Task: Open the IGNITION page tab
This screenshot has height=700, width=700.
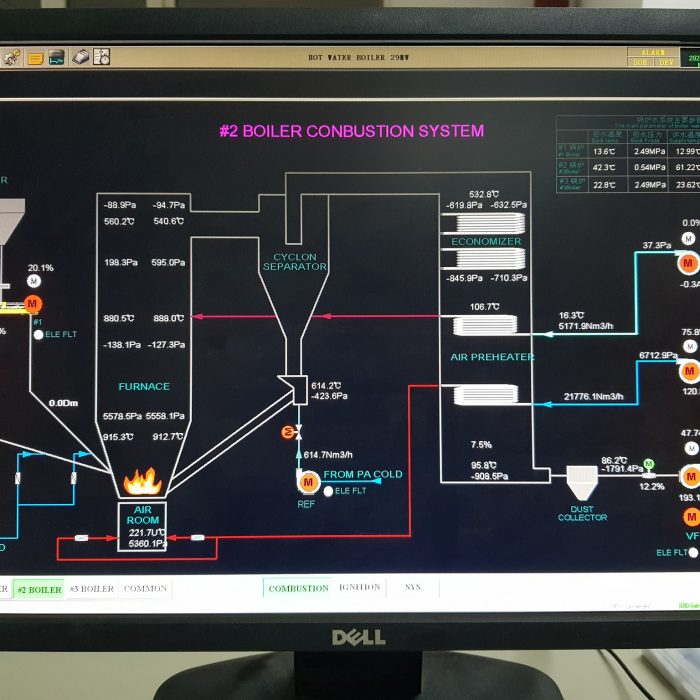Action: [359, 588]
